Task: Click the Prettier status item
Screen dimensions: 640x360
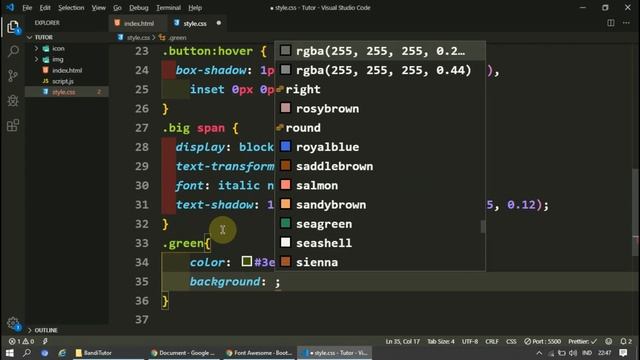Action: 582,341
